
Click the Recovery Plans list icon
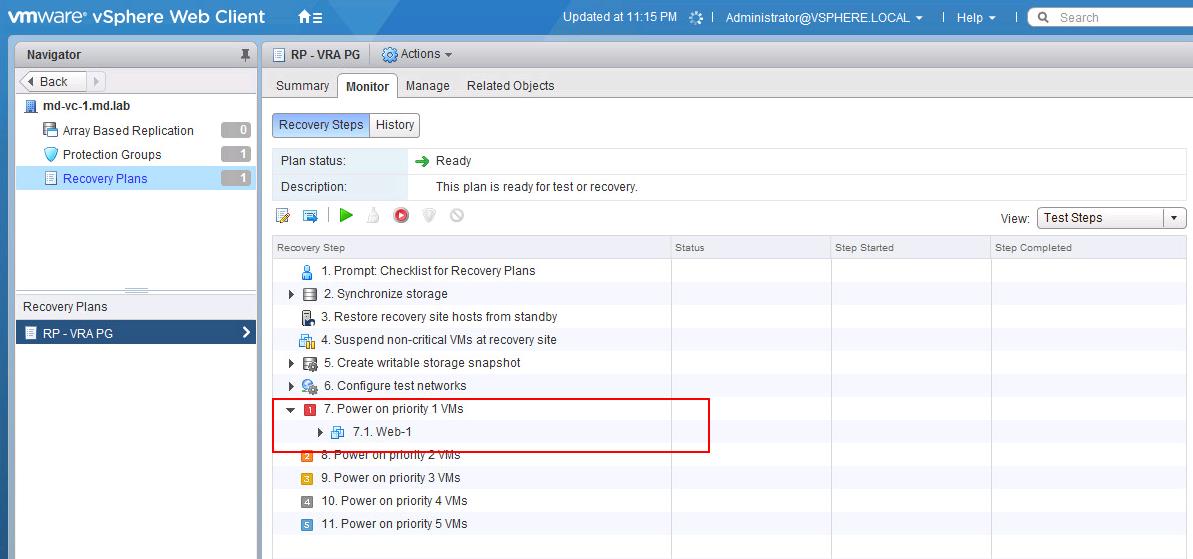click(51, 179)
